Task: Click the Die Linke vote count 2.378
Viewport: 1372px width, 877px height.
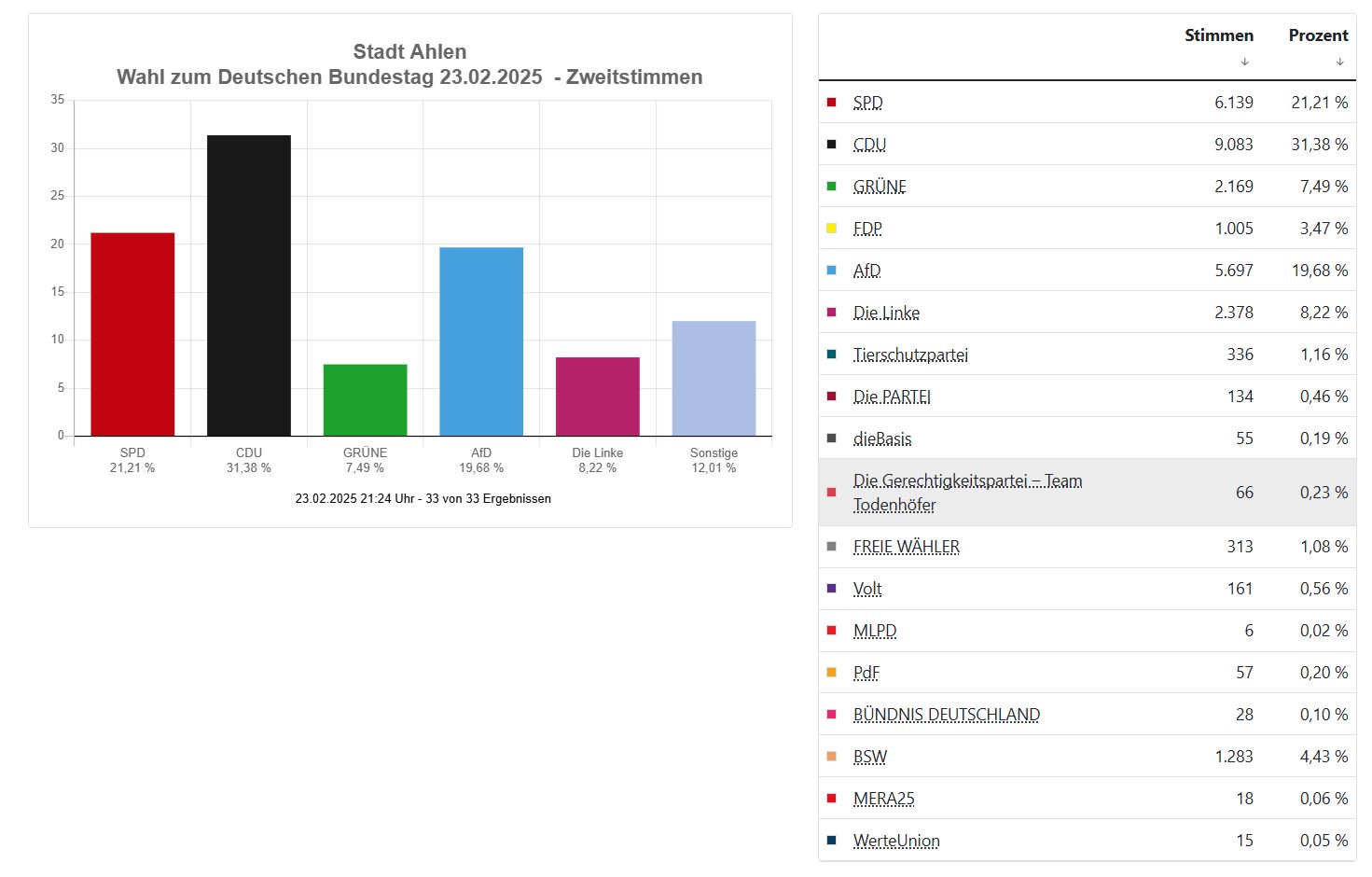Action: click(x=1233, y=313)
